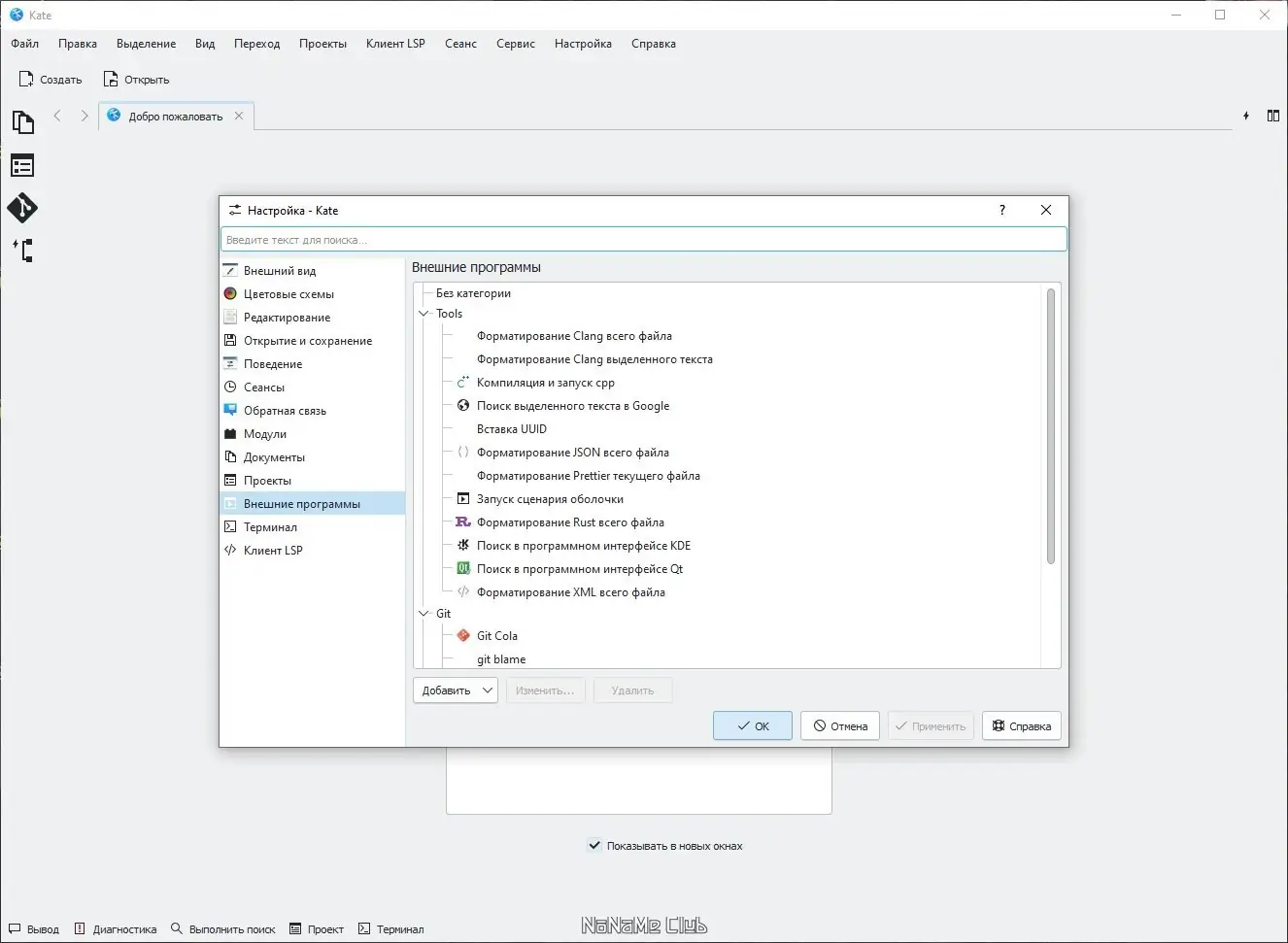Collapse the Git tree category
The height and width of the screenshot is (943, 1288).
coord(424,614)
